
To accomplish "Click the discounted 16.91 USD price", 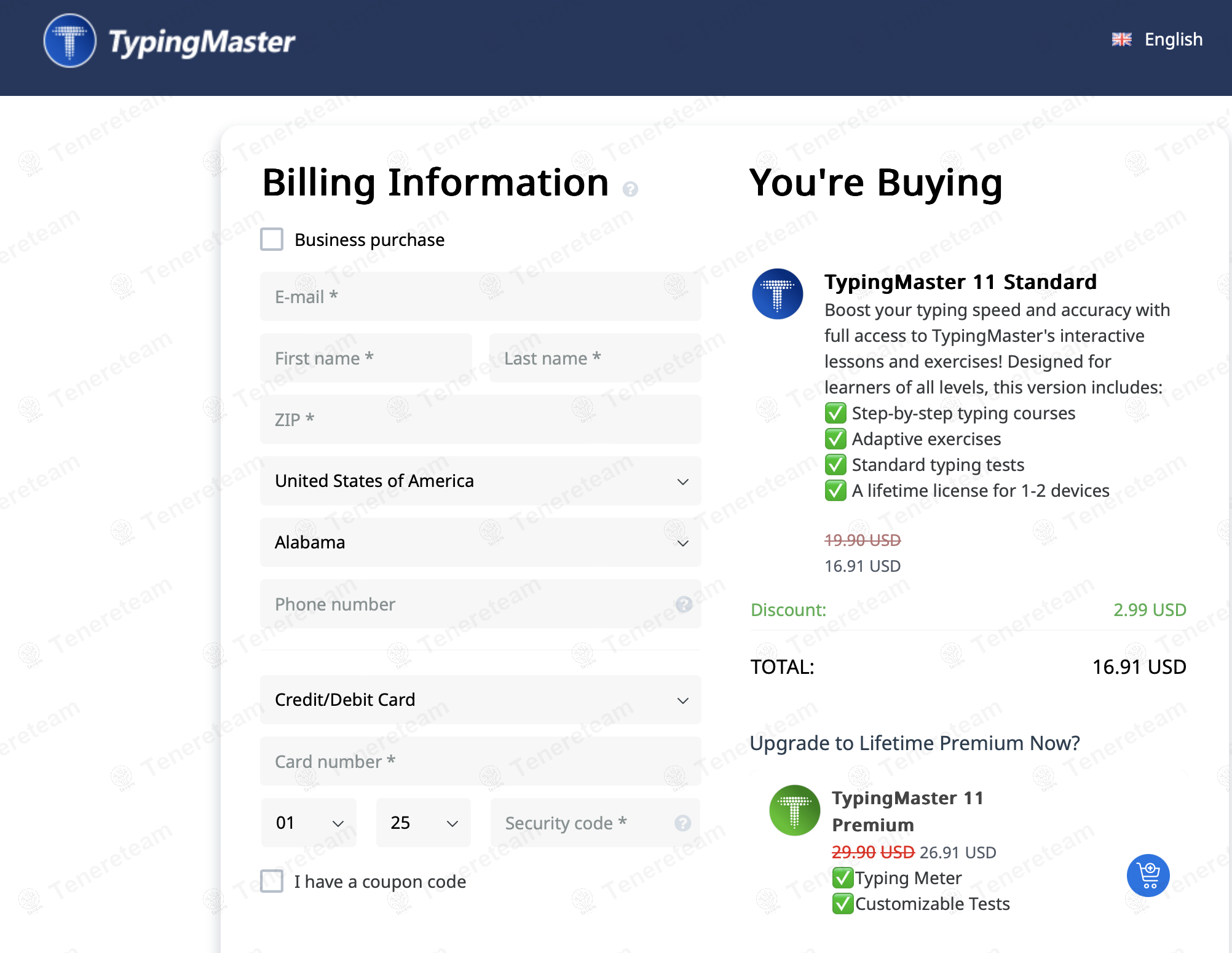I will coord(861,566).
